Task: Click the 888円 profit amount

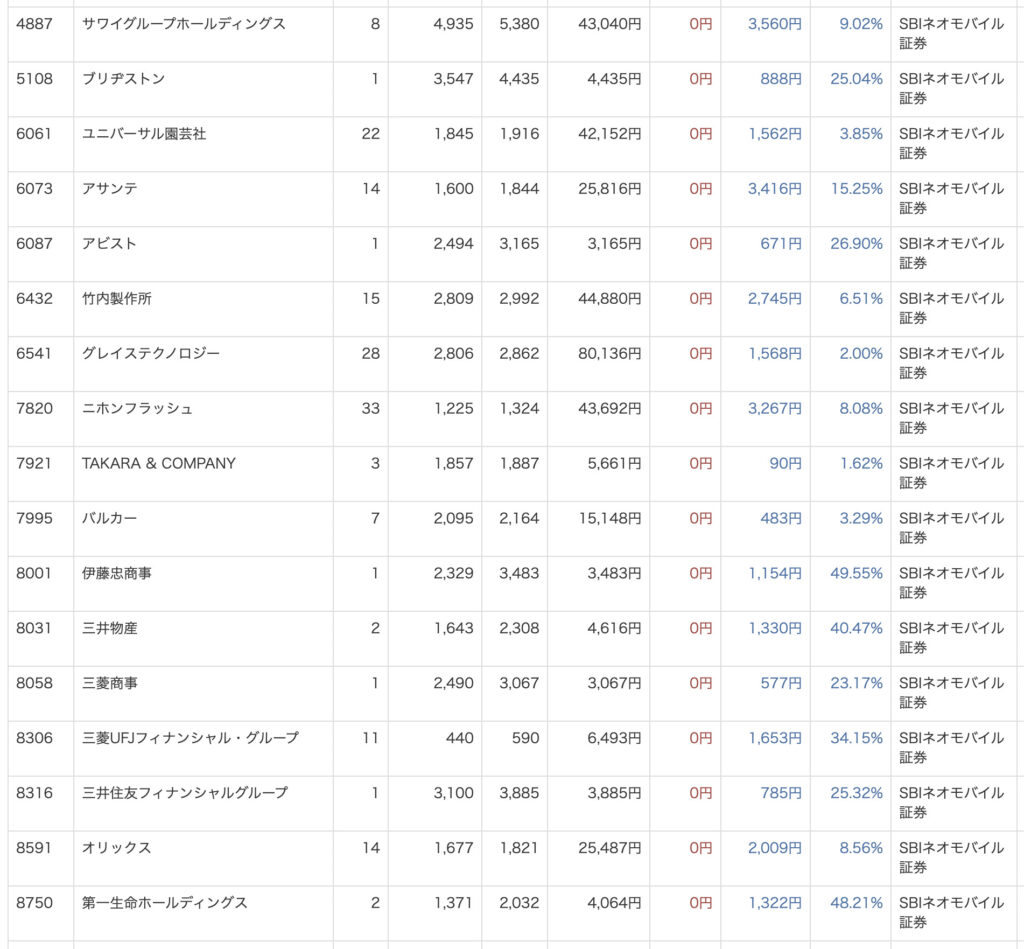Action: 780,79
